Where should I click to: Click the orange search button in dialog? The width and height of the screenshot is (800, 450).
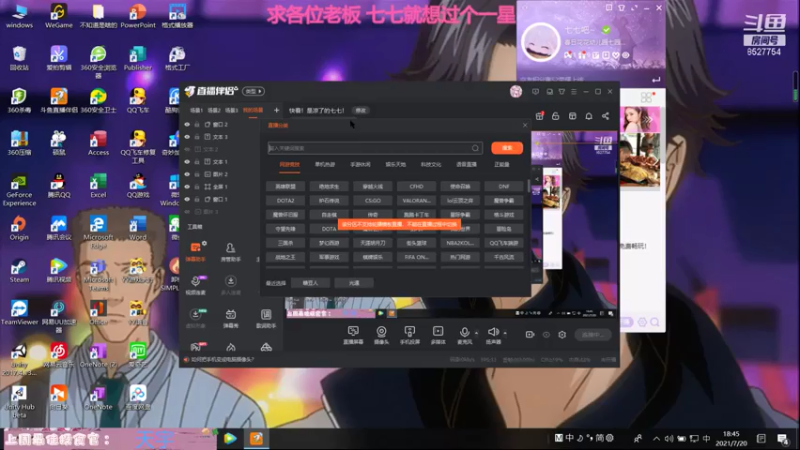point(507,148)
